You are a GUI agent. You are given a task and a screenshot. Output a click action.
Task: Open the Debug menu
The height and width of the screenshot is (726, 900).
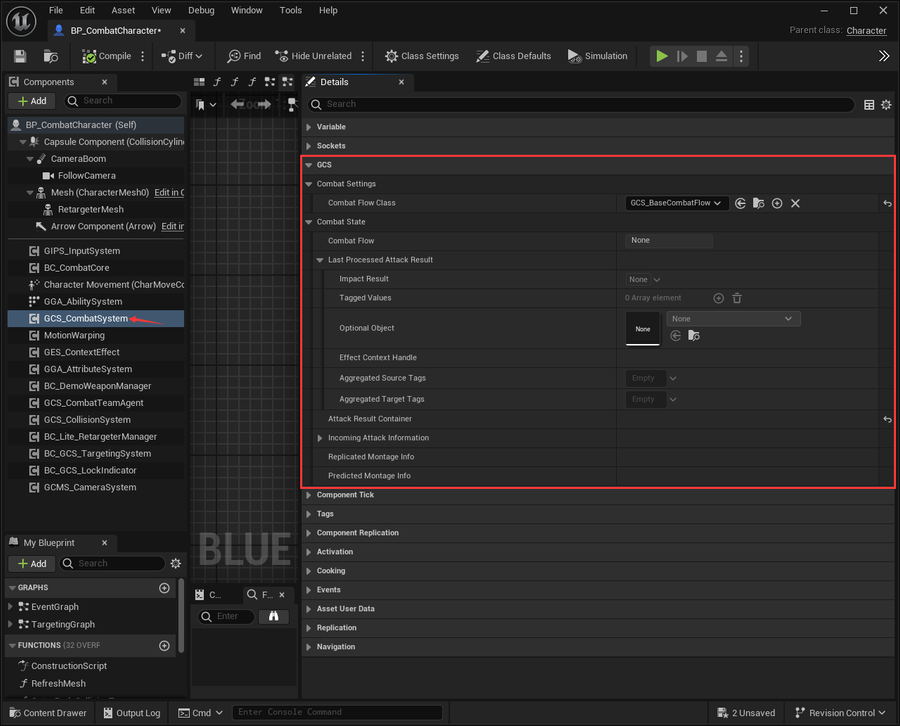tap(201, 10)
